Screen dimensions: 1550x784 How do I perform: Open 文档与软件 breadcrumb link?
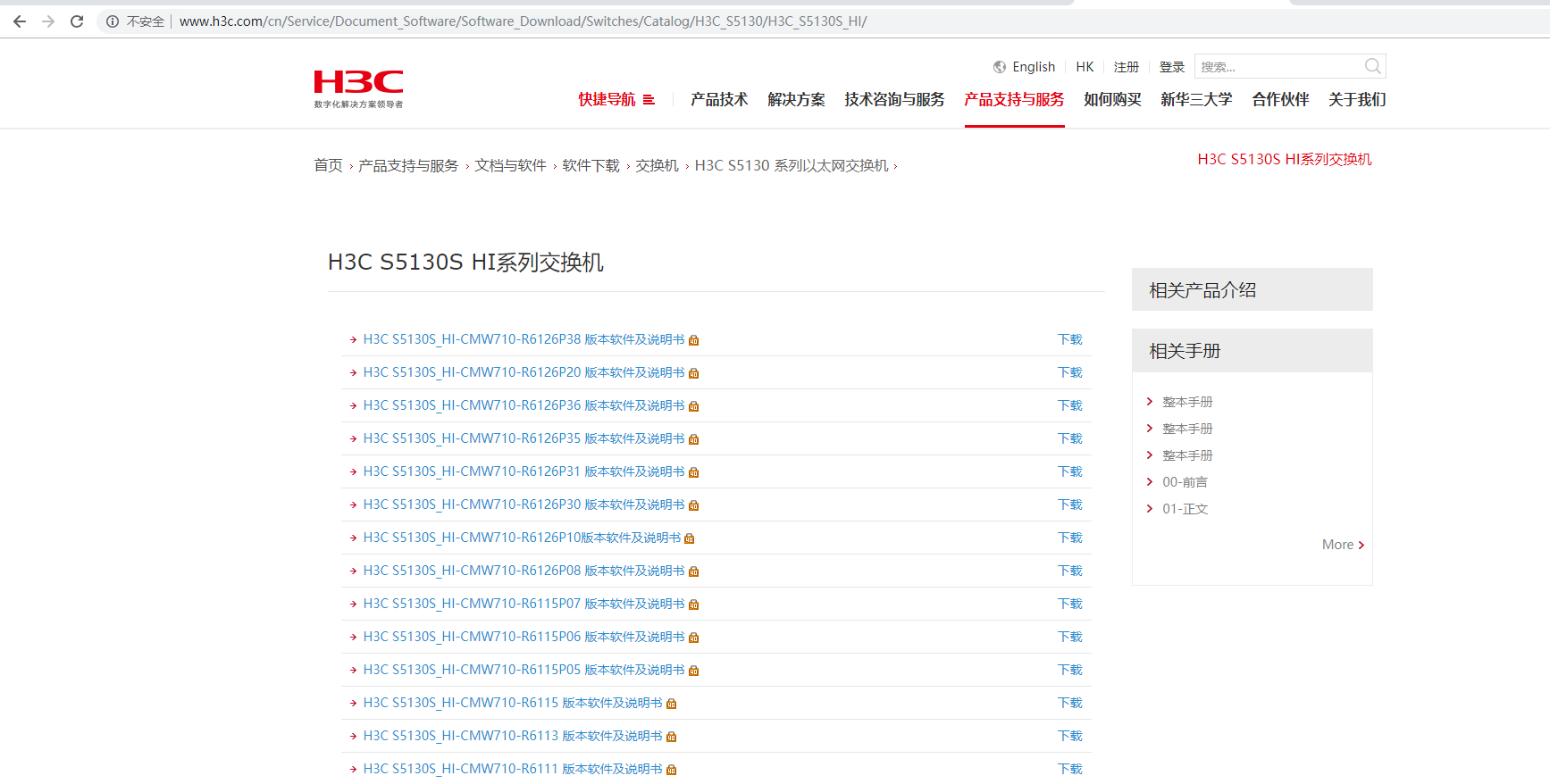coord(510,165)
